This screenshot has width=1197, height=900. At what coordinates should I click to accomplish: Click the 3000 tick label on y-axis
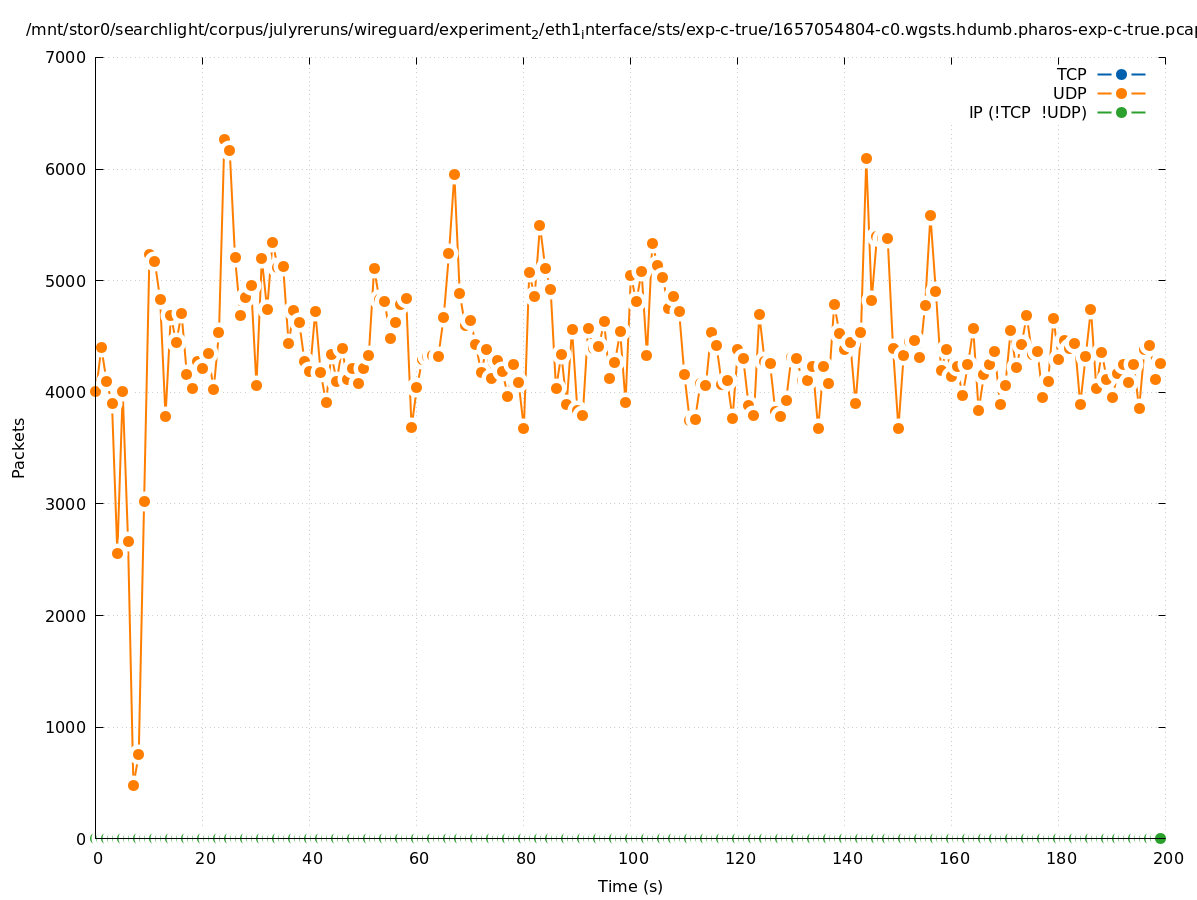(x=67, y=504)
